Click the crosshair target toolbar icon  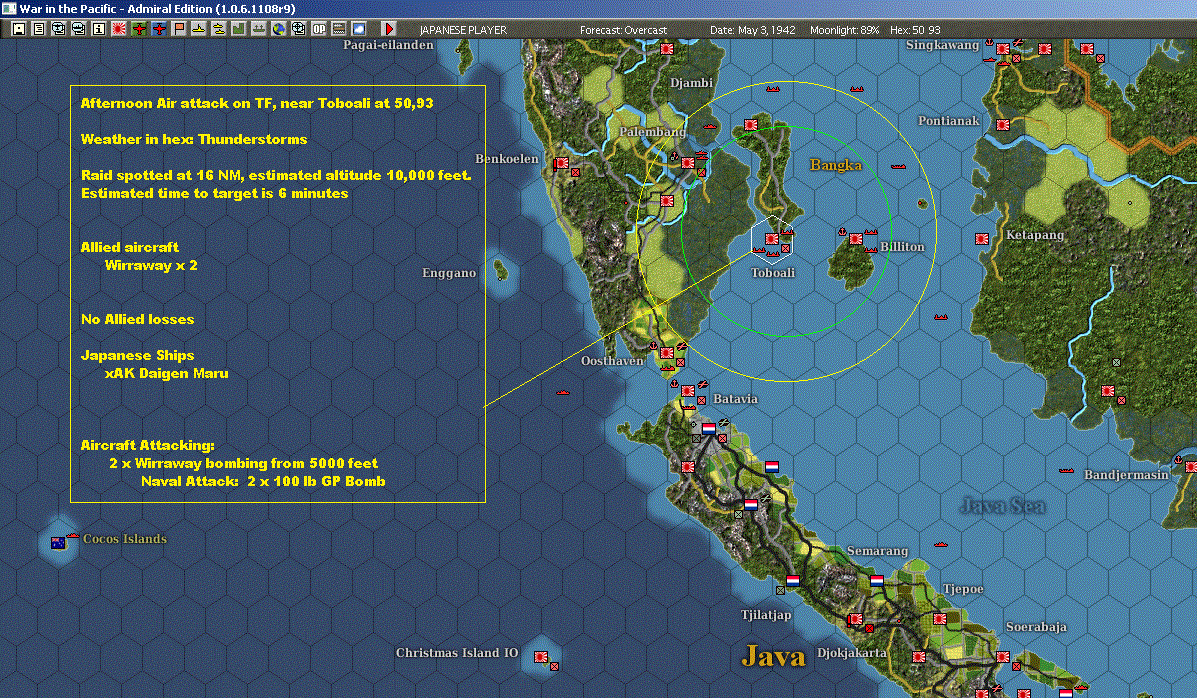(x=298, y=28)
